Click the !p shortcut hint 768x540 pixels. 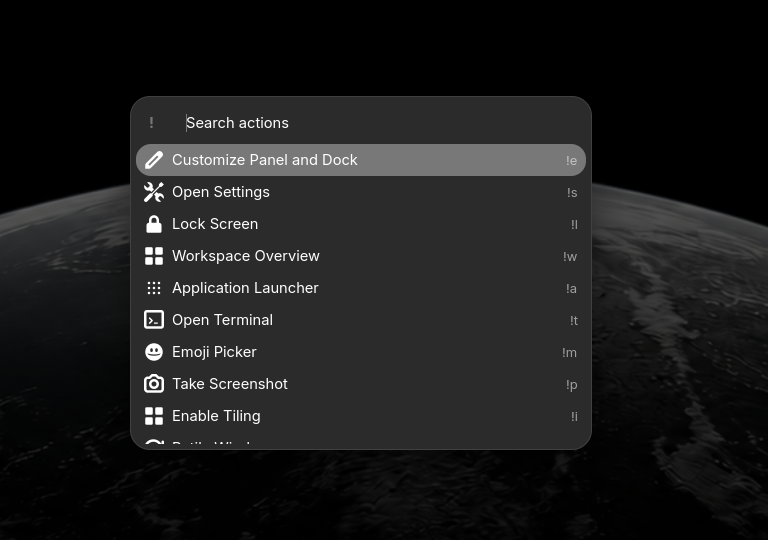click(x=571, y=385)
